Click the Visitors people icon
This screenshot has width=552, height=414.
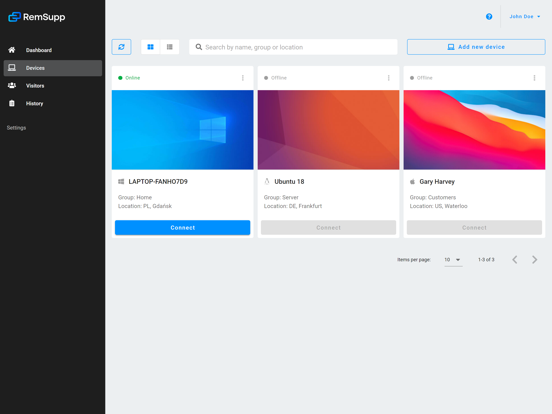tap(12, 85)
